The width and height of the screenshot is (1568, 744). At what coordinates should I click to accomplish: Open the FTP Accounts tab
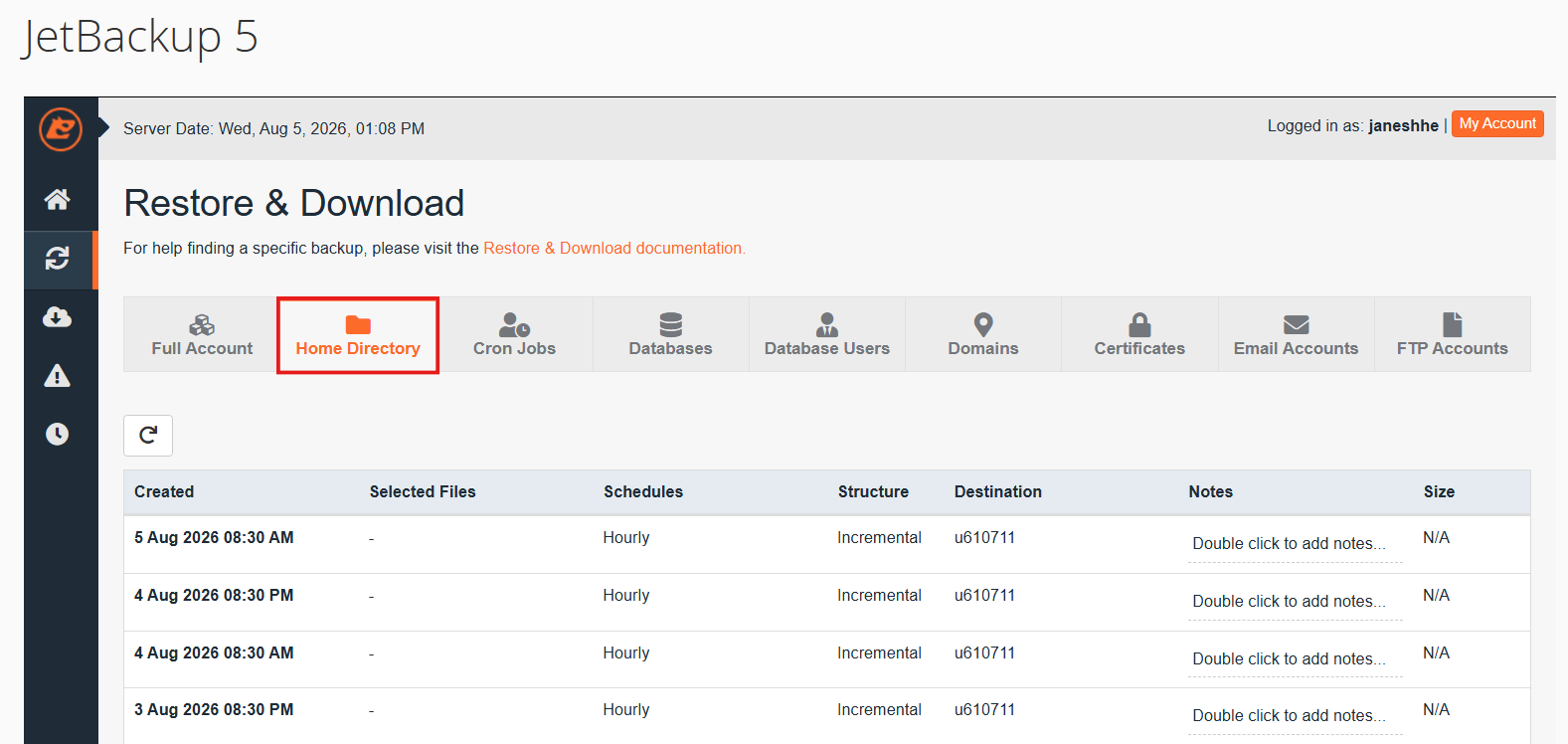click(x=1453, y=334)
